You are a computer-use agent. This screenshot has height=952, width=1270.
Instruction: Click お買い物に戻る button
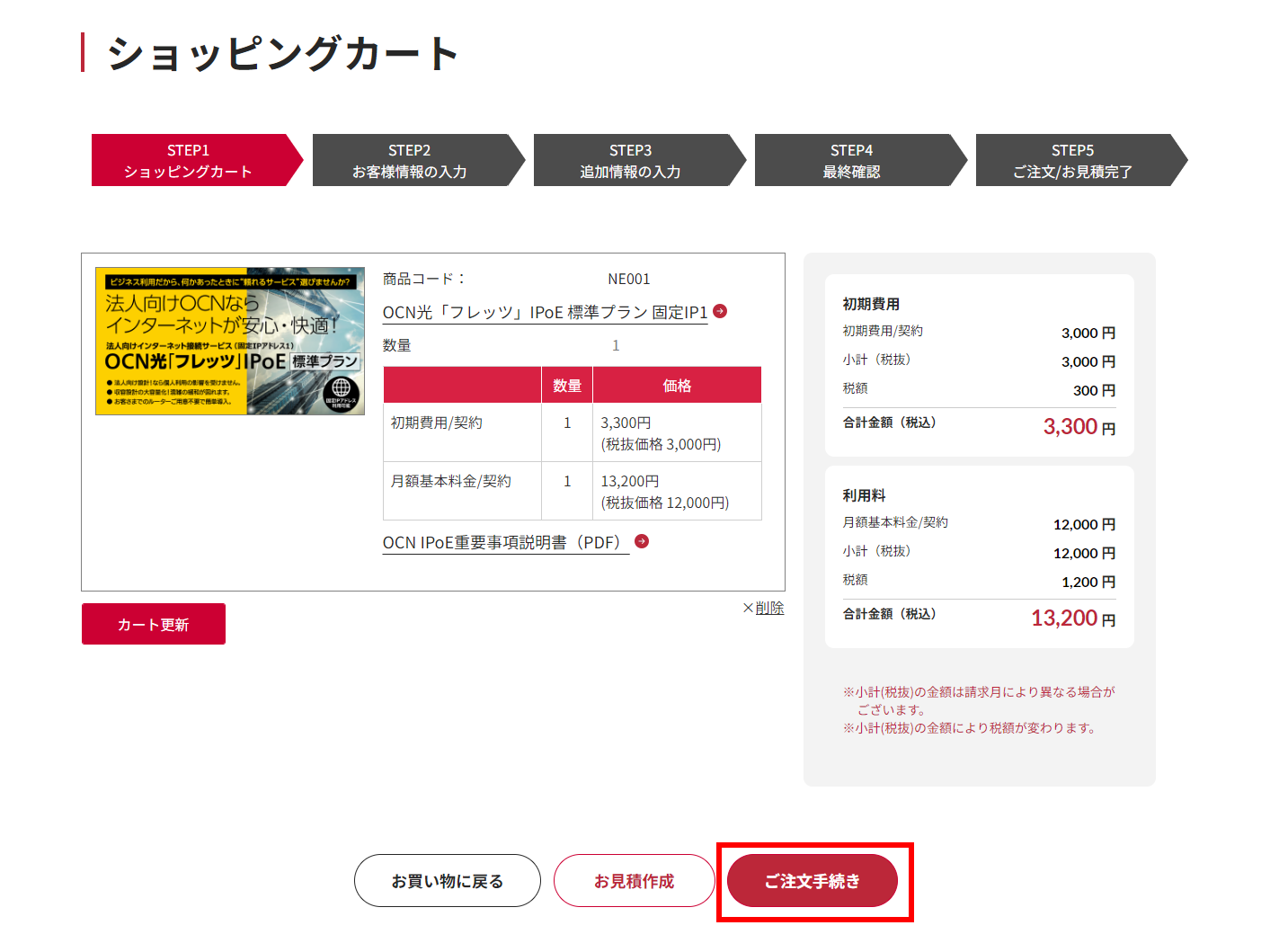pyautogui.click(x=448, y=881)
